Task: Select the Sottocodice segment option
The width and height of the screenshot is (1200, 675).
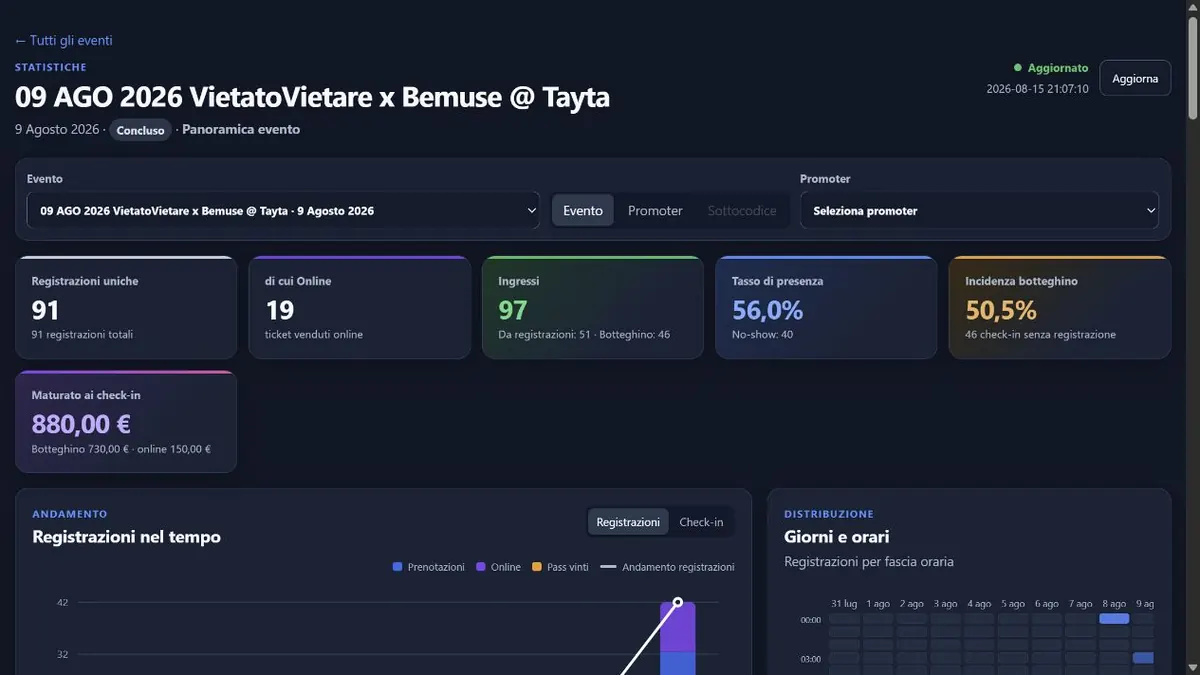Action: point(742,211)
